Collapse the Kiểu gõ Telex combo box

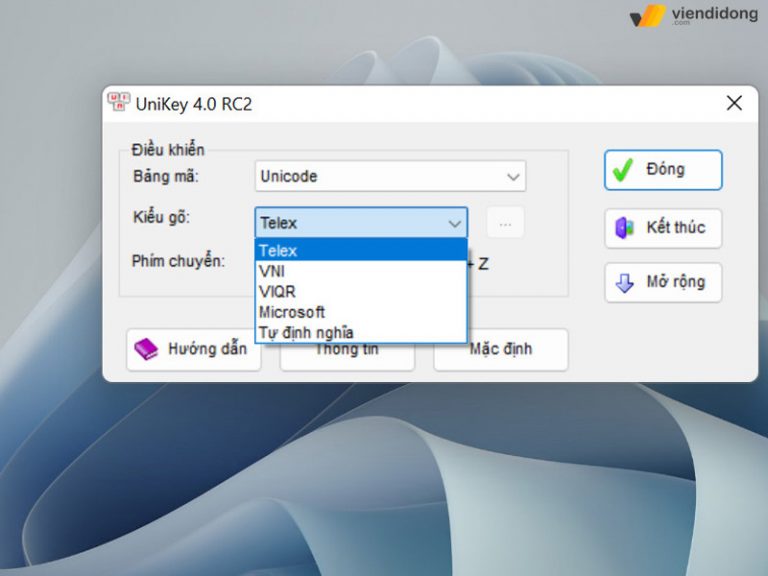pos(361,223)
